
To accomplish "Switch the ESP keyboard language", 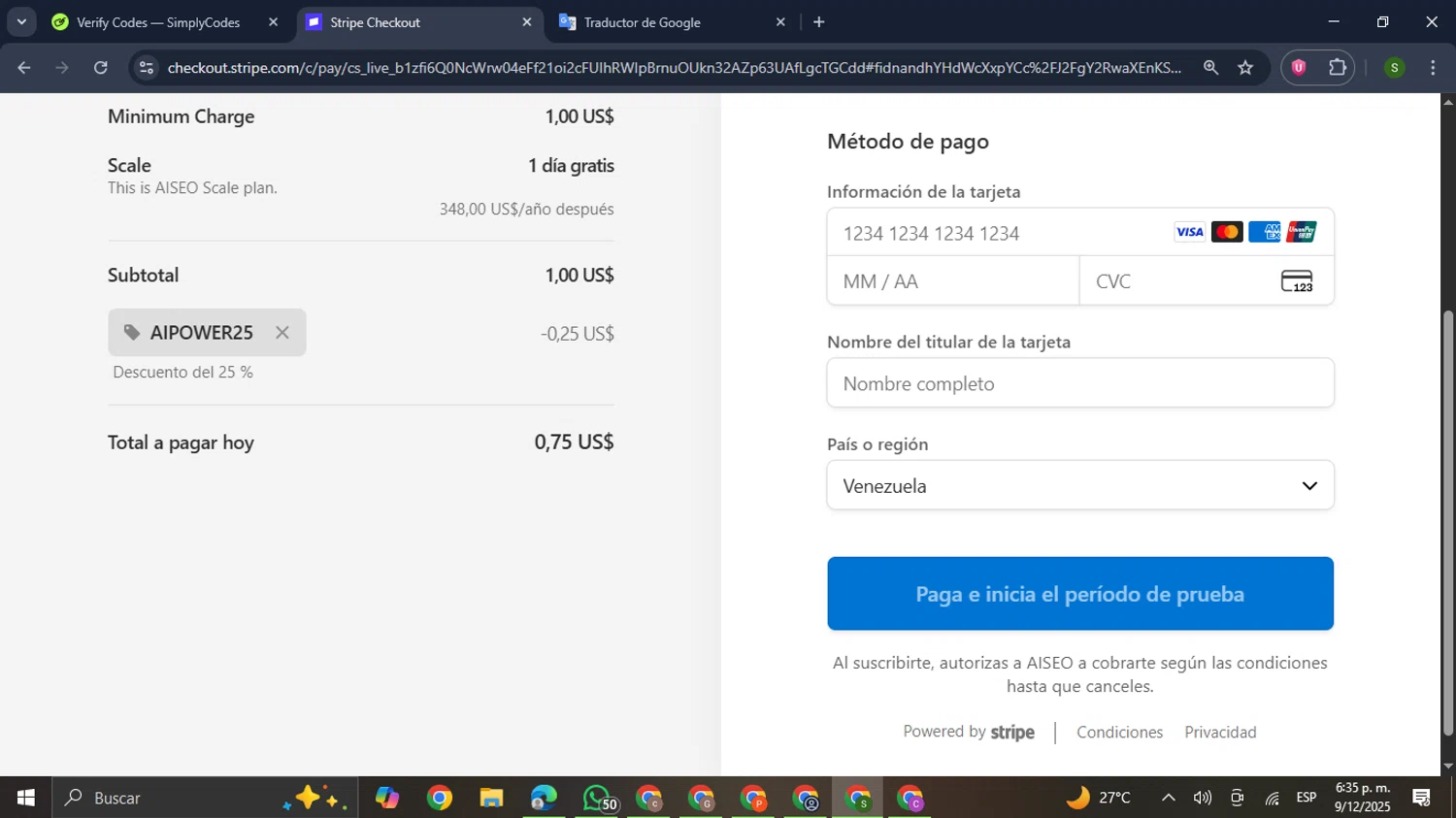I will click(1307, 798).
